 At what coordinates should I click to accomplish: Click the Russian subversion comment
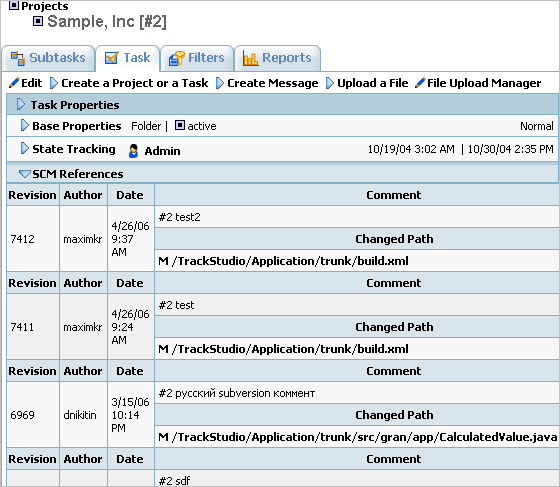click(237, 393)
